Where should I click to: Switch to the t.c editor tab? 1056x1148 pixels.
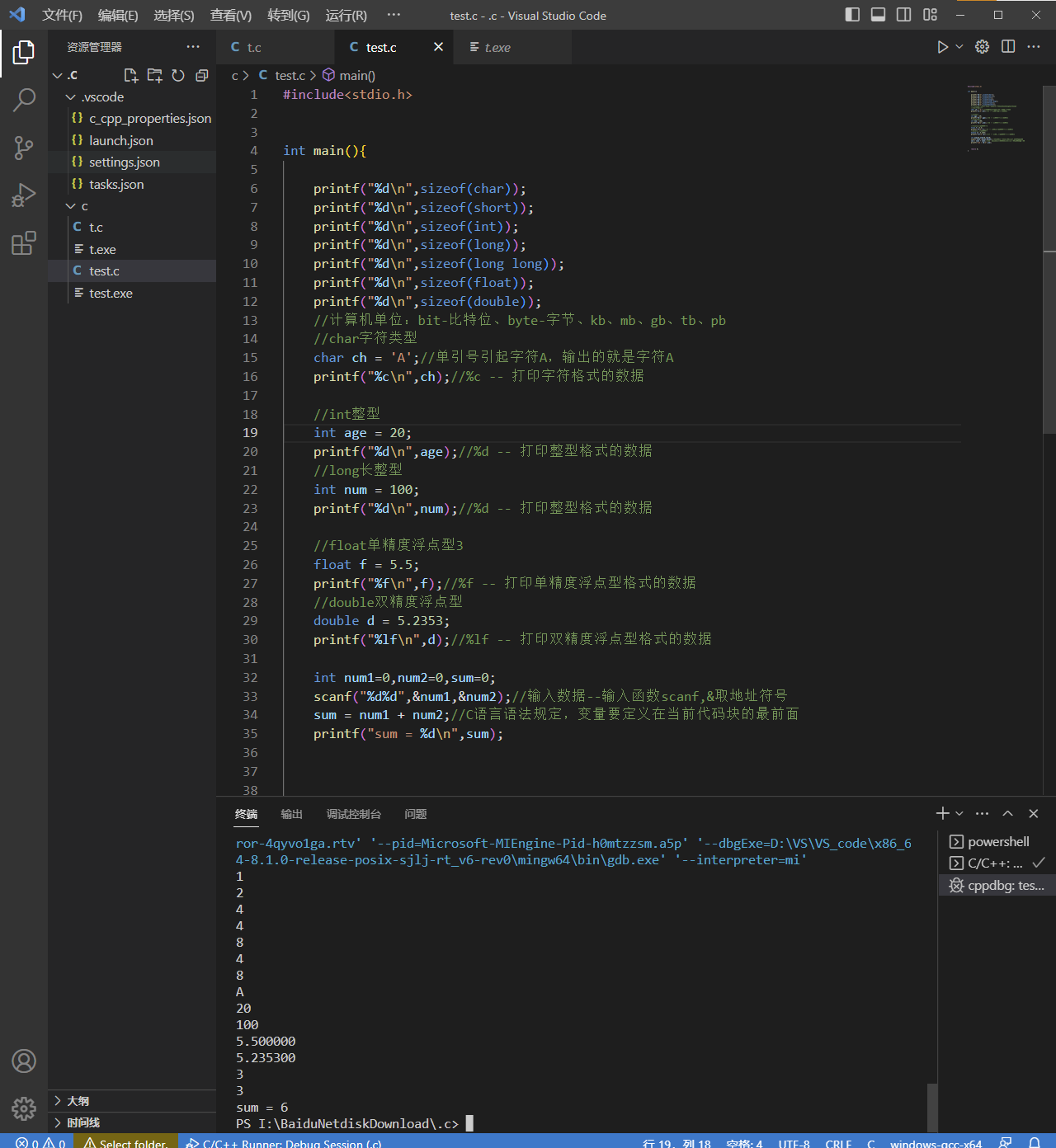(276, 47)
